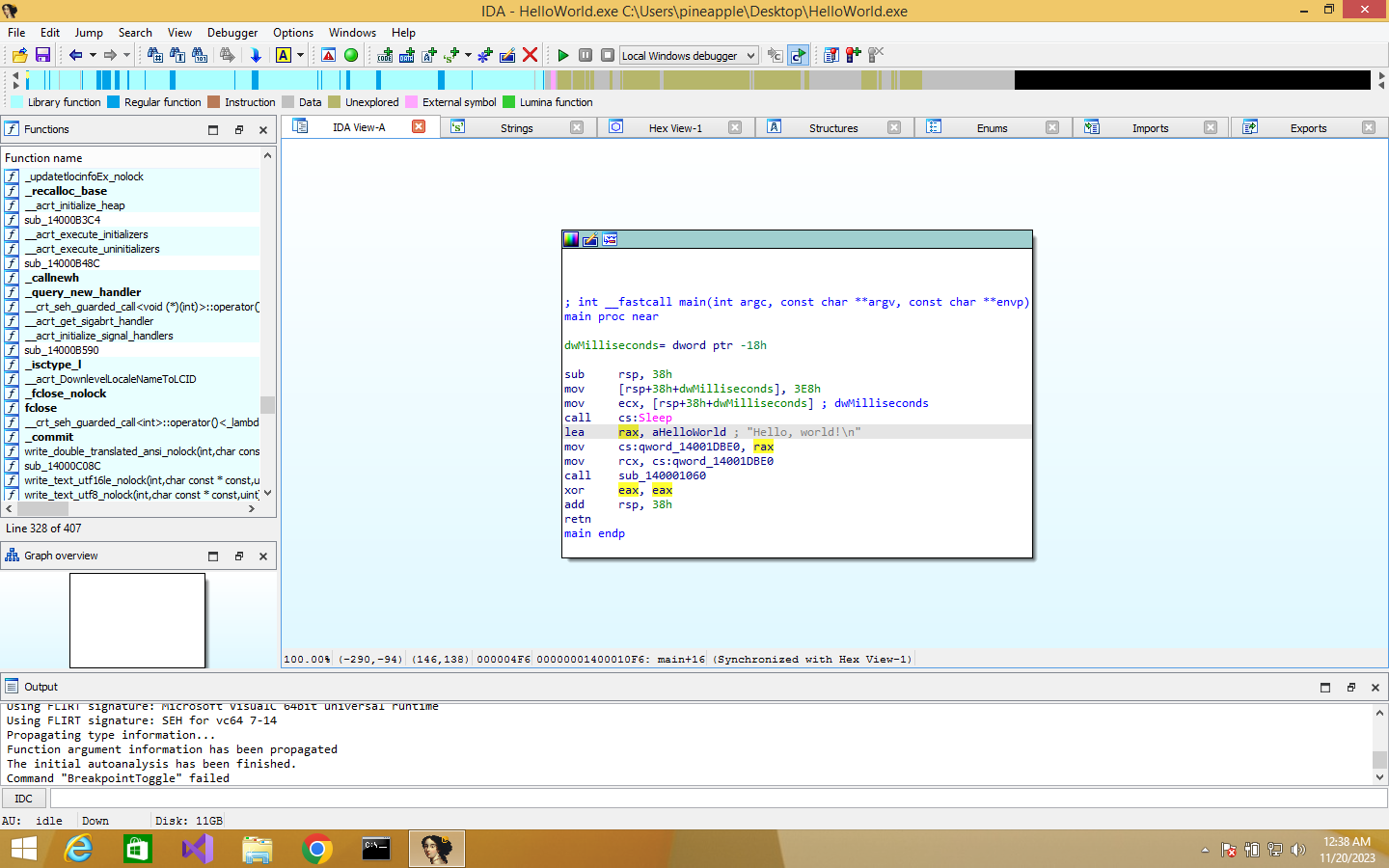The image size is (1389, 868).
Task: Click the Graph overview thumbnail
Action: [x=137, y=620]
